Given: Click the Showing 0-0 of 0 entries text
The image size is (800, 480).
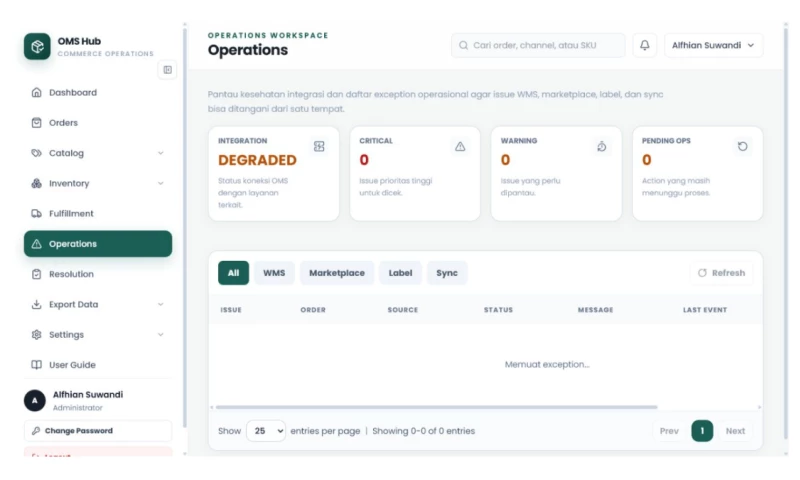Looking at the screenshot, I should point(423,431).
